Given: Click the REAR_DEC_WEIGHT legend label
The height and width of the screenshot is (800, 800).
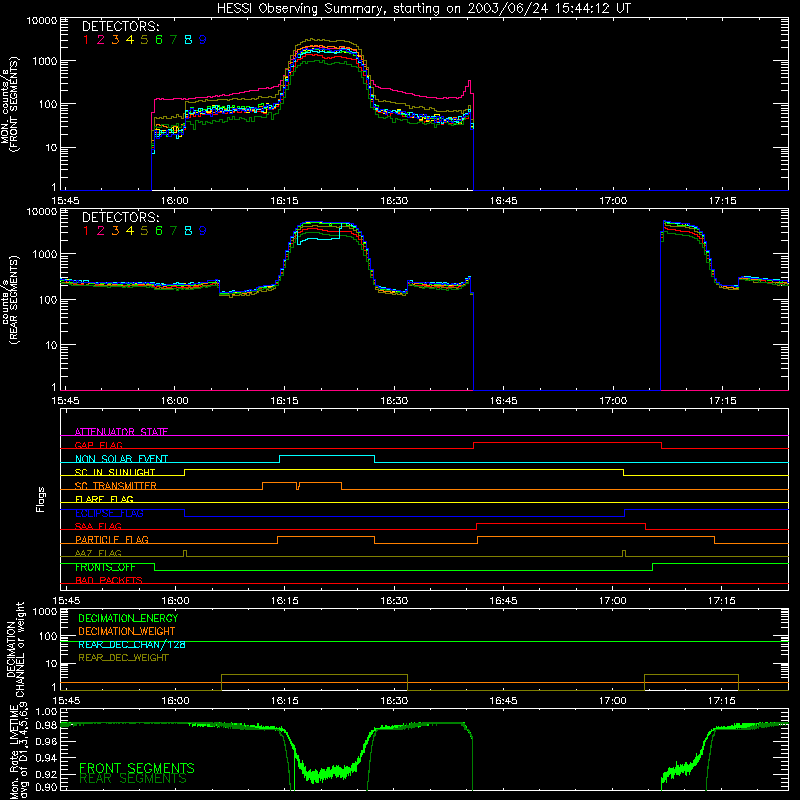Looking at the screenshot, I should coord(123,658).
